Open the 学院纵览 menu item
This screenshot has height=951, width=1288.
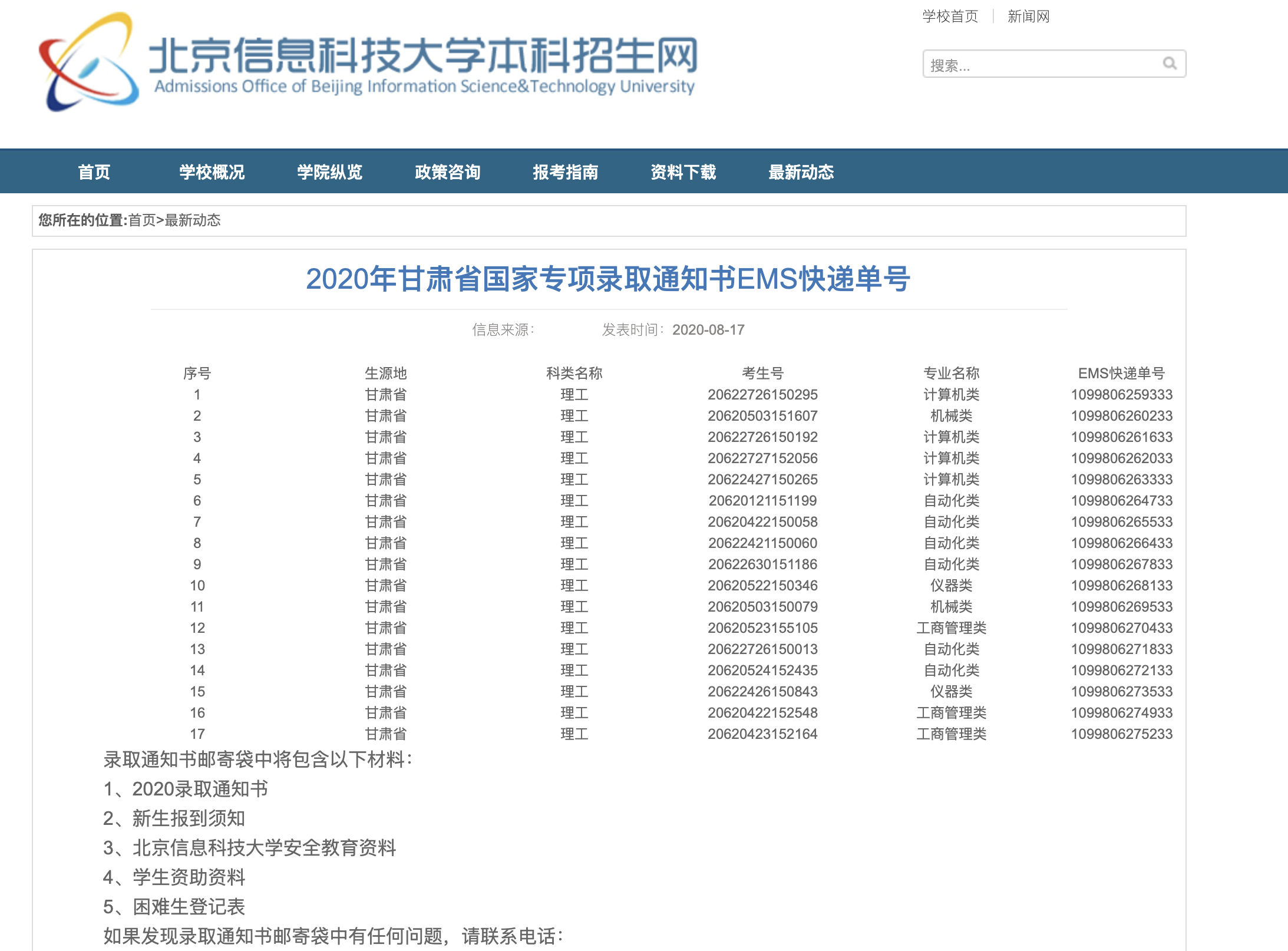(330, 172)
